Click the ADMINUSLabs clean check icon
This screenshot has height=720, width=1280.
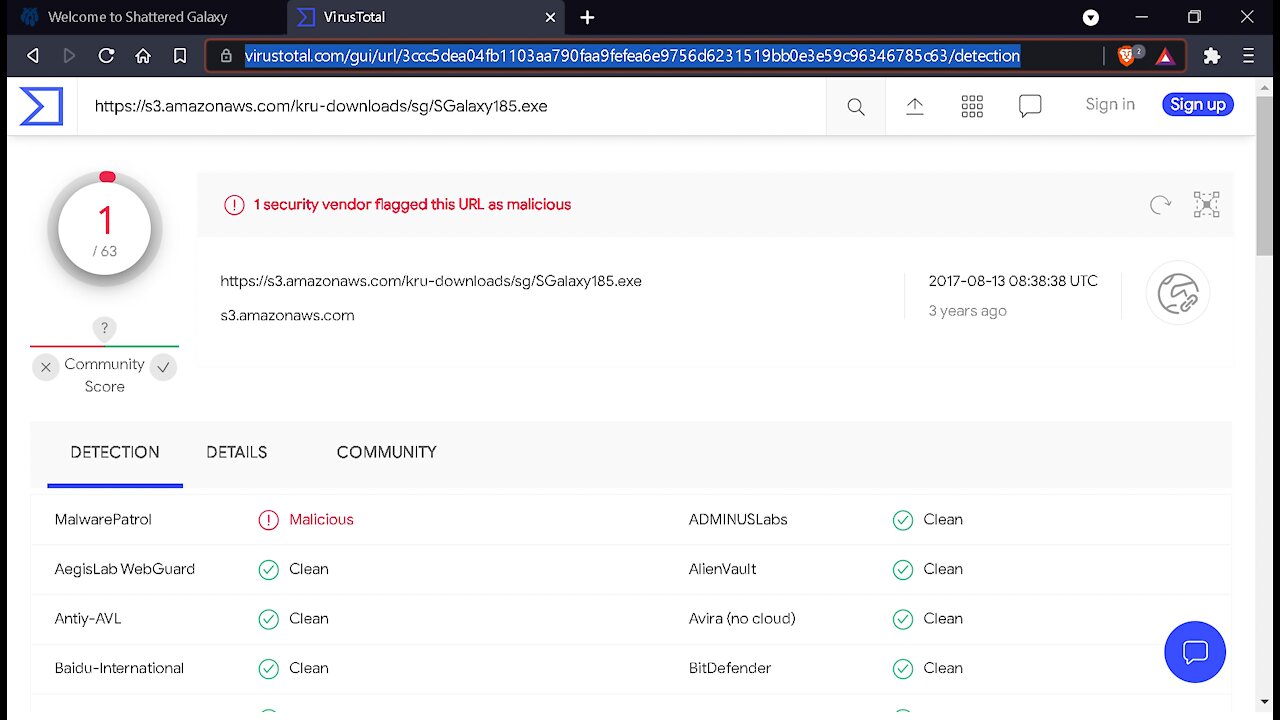coord(902,520)
